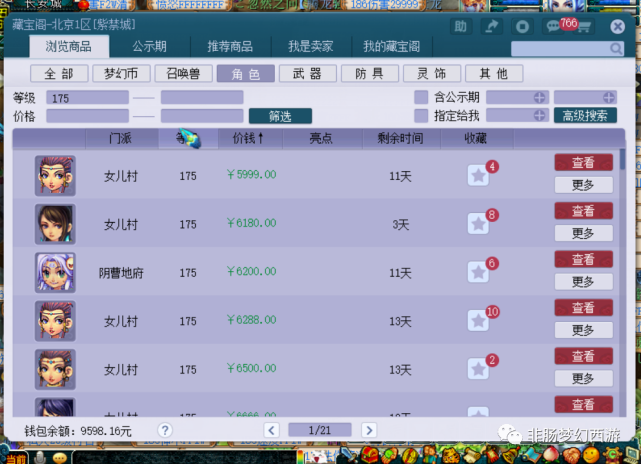This screenshot has height=464, width=641.
Task: Select the 防具 category
Action: [x=370, y=74]
